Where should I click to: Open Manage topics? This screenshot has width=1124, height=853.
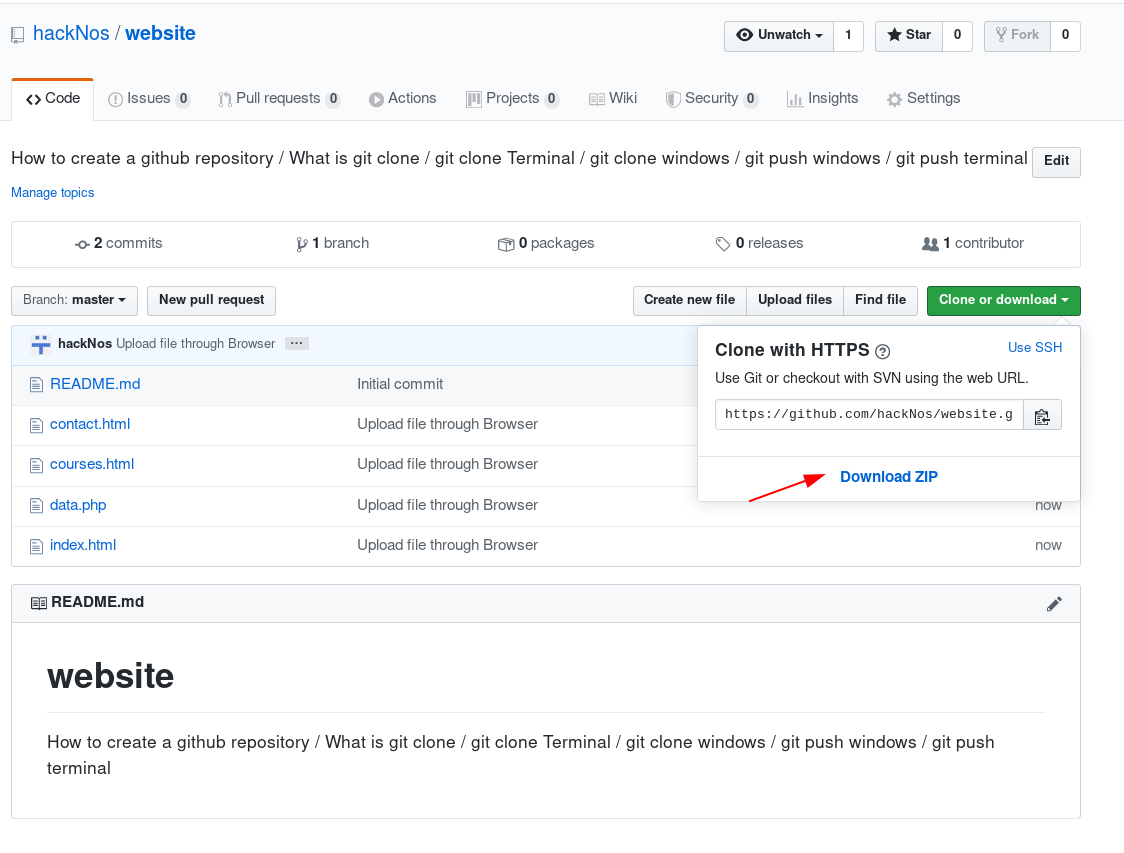52,192
